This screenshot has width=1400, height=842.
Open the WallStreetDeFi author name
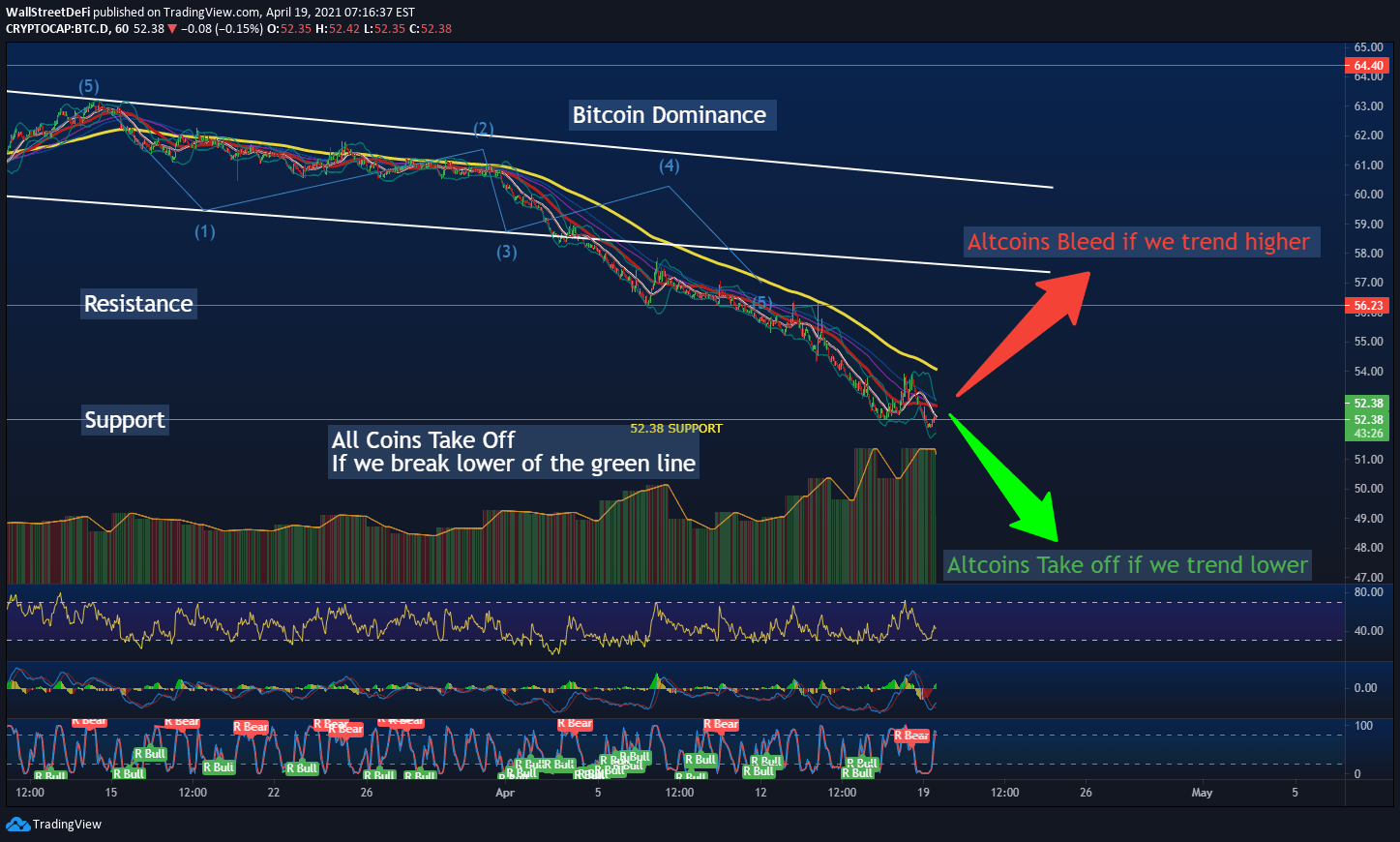coord(48,12)
